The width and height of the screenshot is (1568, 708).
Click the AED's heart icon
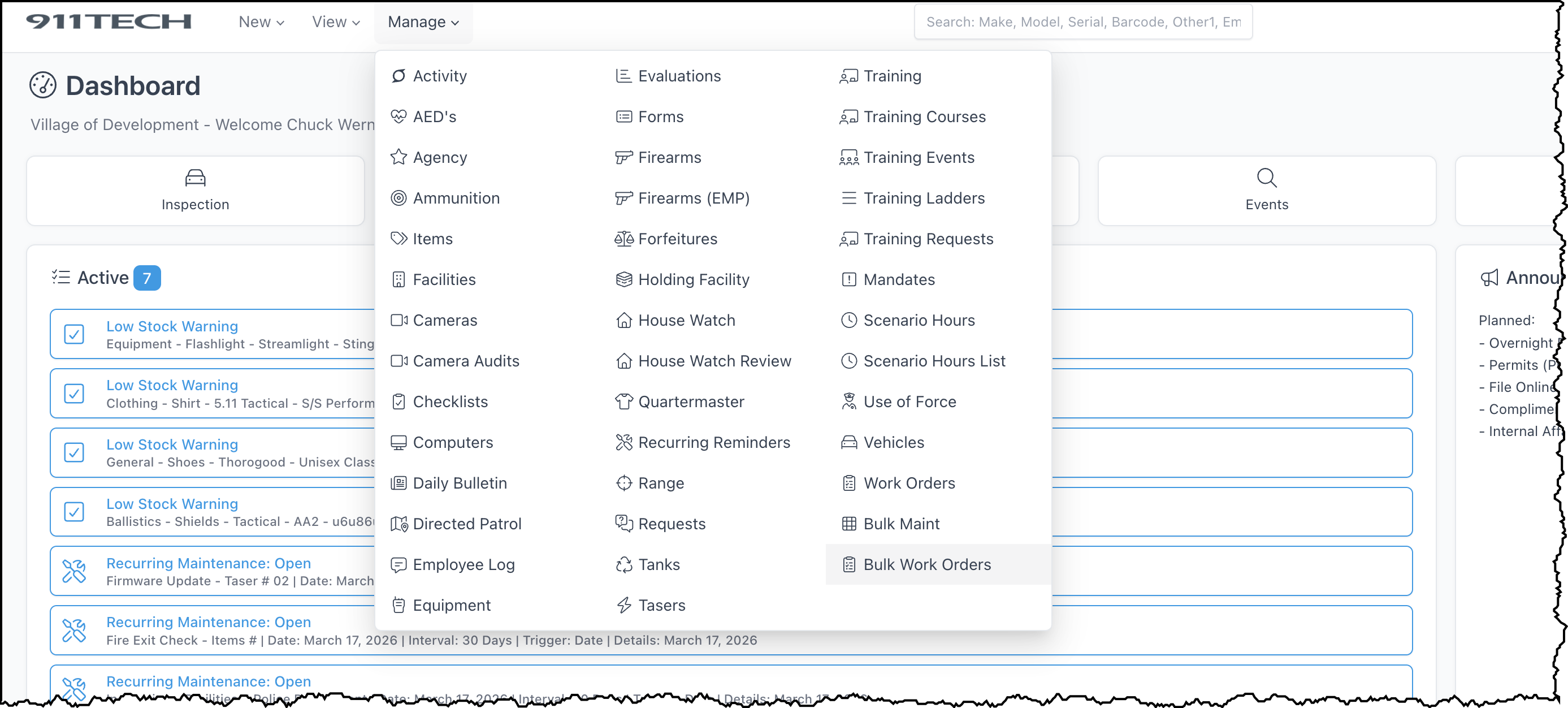click(399, 117)
